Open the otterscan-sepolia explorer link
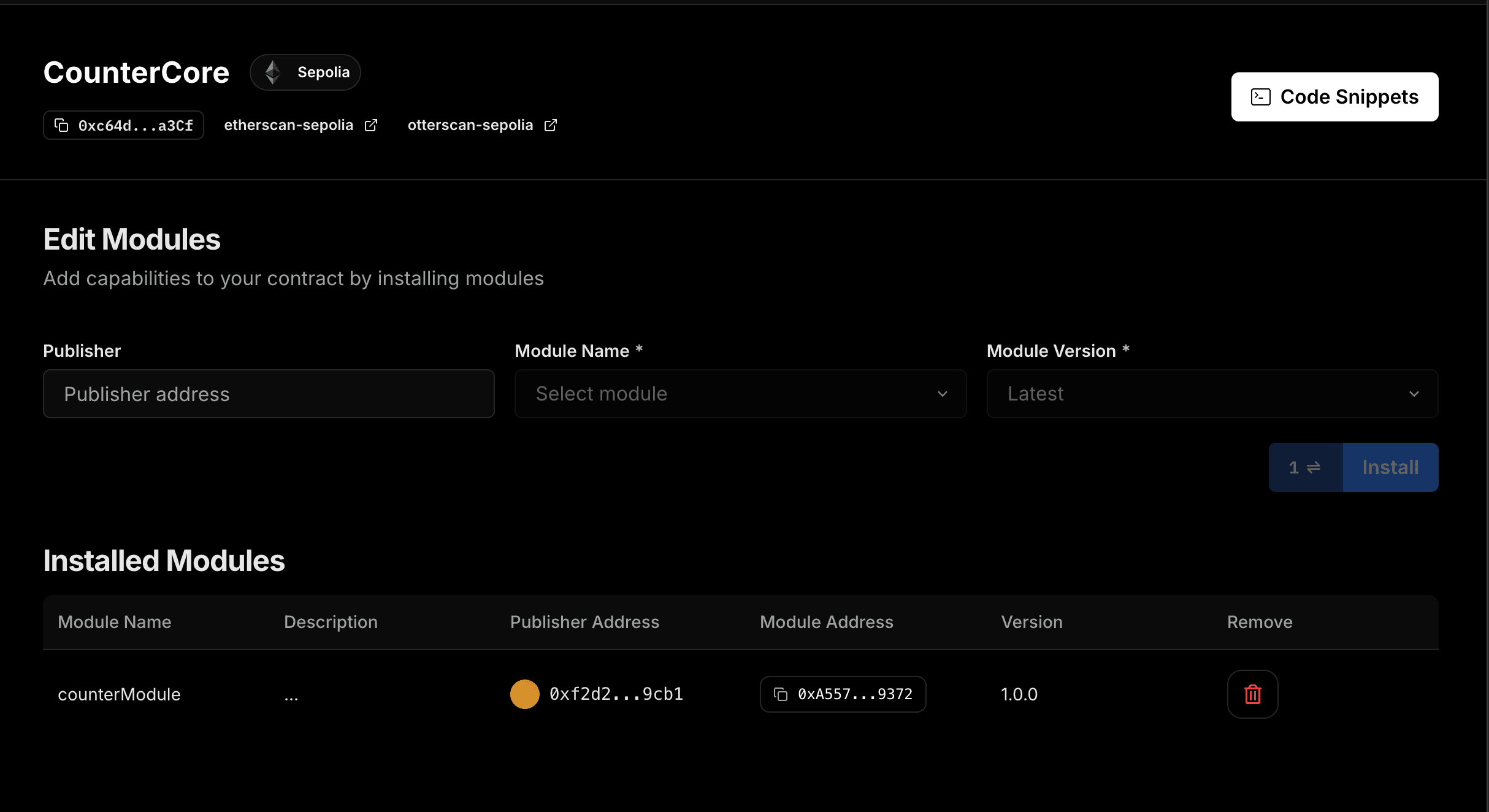Viewport: 1489px width, 812px height. tap(470, 125)
